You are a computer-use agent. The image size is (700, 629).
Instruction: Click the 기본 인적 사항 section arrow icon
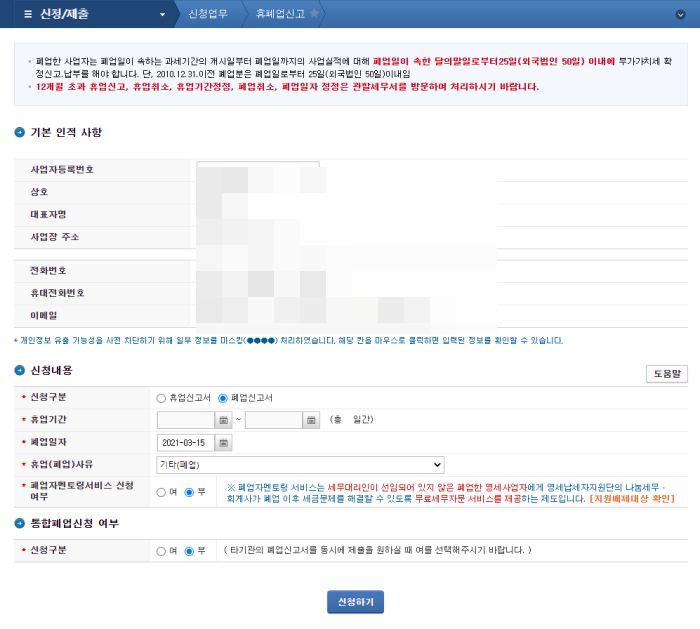pyautogui.click(x=20, y=132)
